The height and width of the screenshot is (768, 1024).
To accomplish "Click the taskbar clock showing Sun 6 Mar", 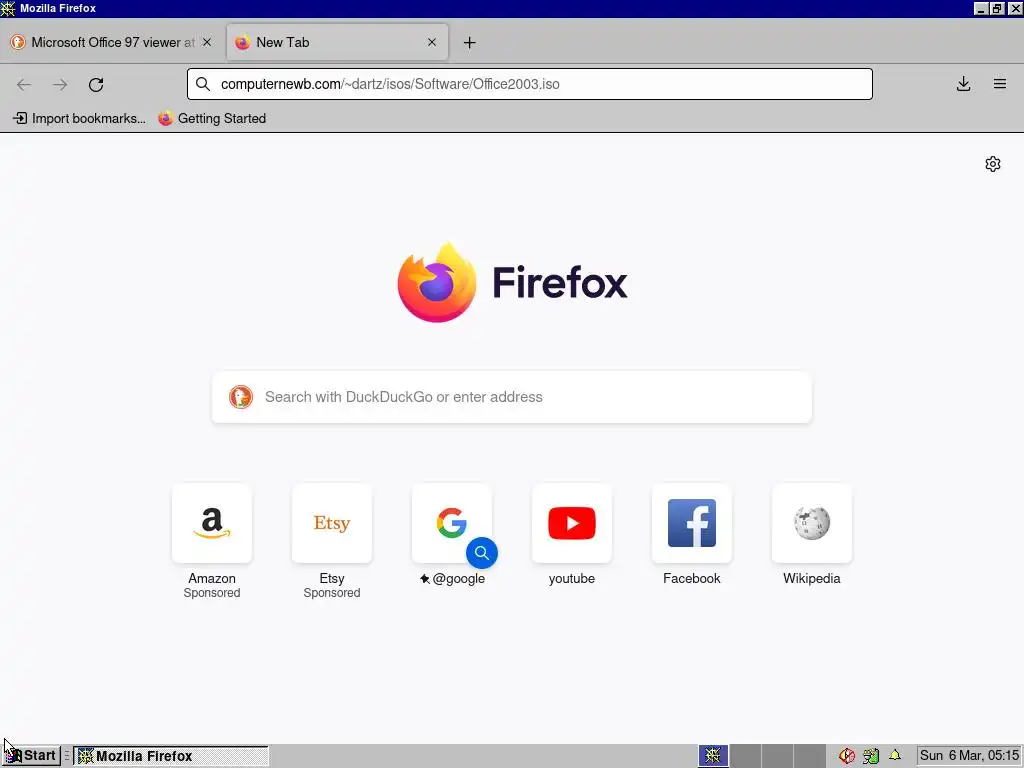I will (969, 756).
